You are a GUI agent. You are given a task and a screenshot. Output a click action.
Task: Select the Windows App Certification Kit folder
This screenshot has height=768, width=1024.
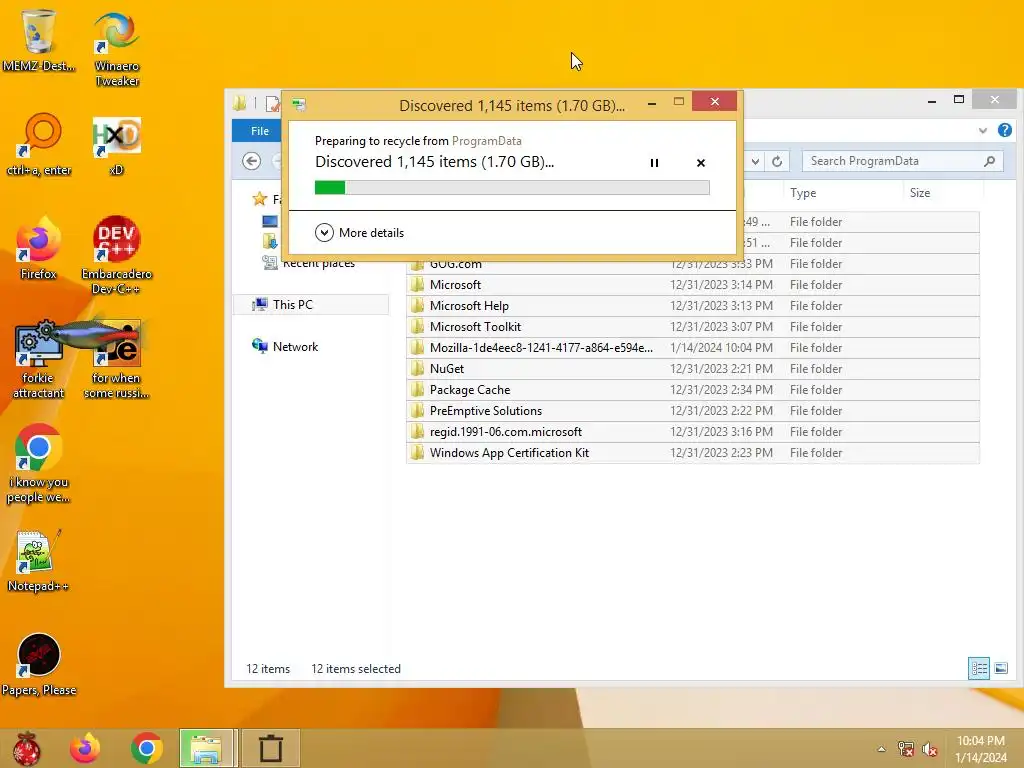click(x=692, y=453)
